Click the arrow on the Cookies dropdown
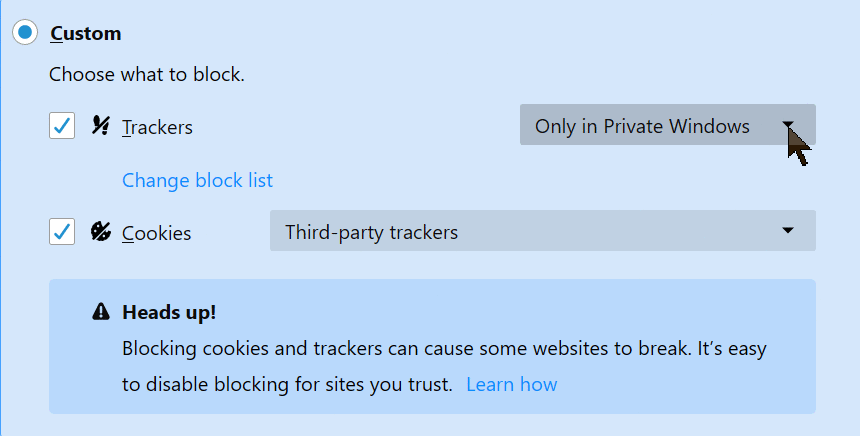860x436 pixels. (789, 231)
